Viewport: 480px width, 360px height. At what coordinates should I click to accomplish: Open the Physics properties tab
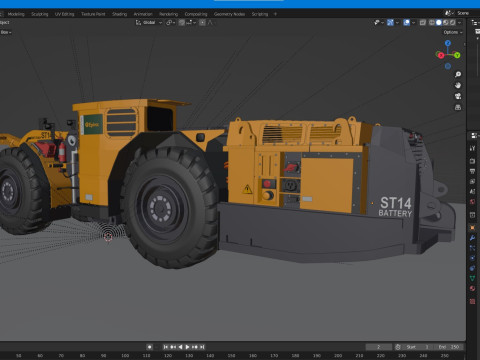tap(472, 258)
